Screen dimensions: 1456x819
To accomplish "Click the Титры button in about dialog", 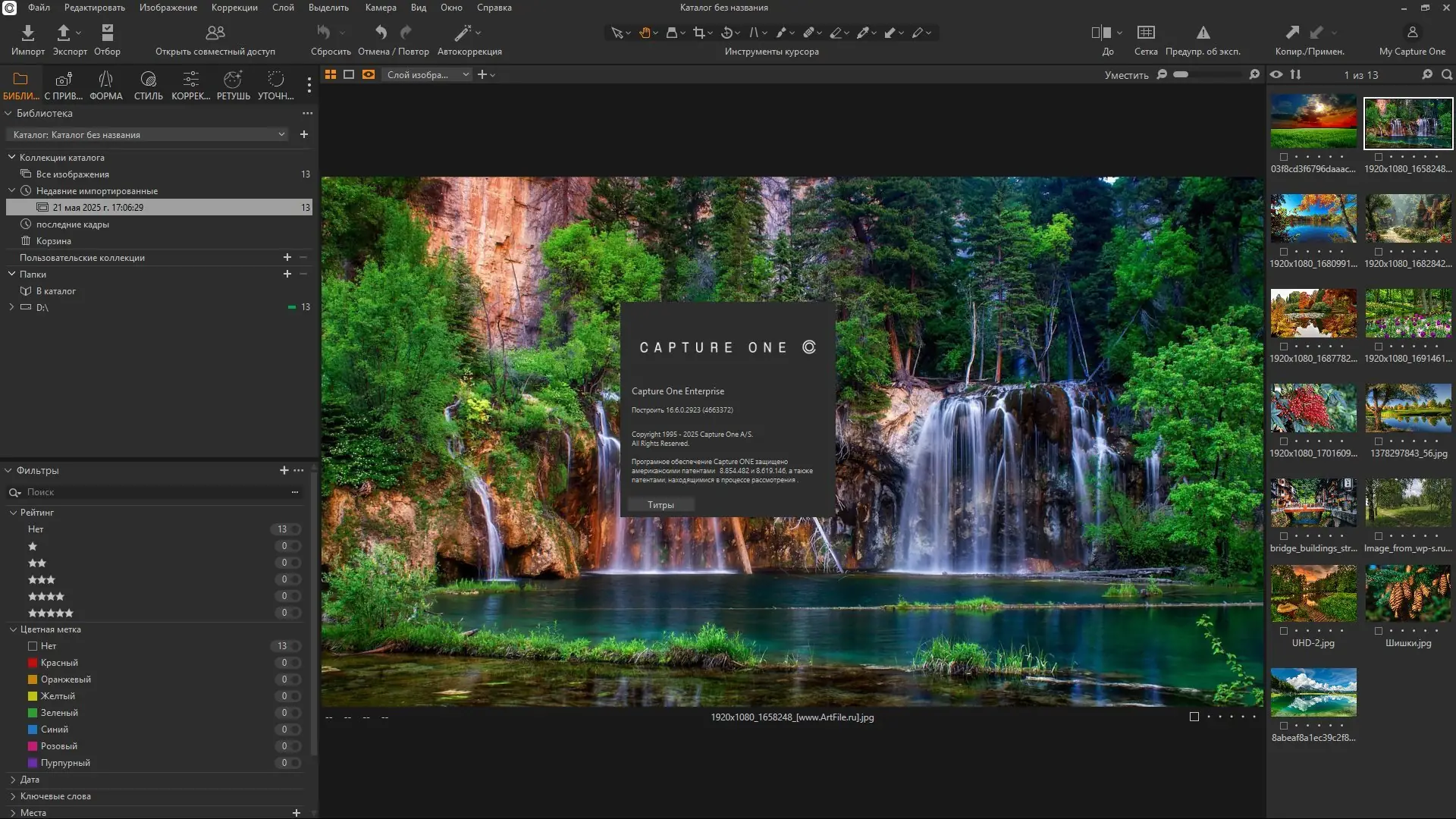I will [x=661, y=505].
